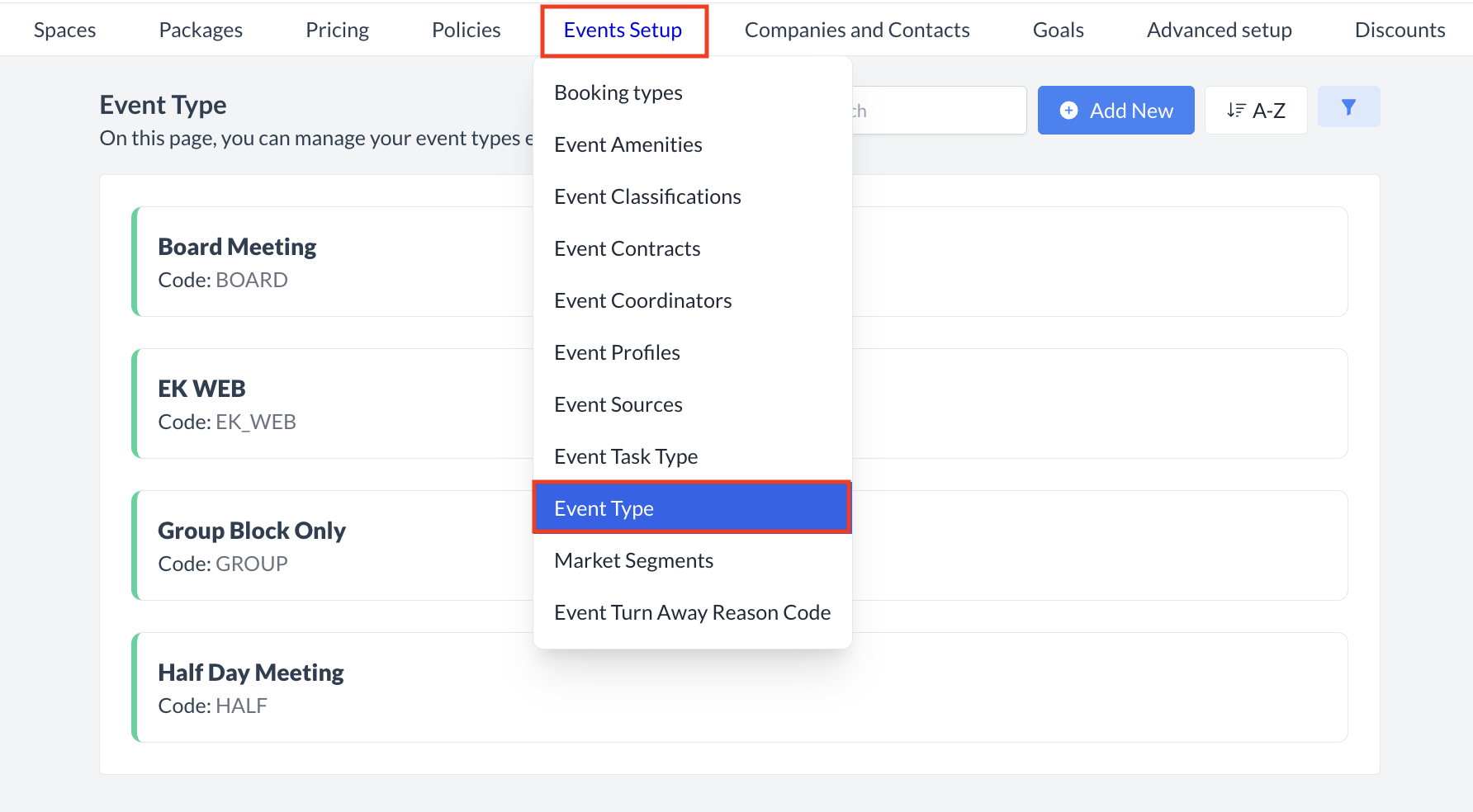The width and height of the screenshot is (1473, 812).
Task: Select Event Contracts from the list
Action: pos(627,248)
